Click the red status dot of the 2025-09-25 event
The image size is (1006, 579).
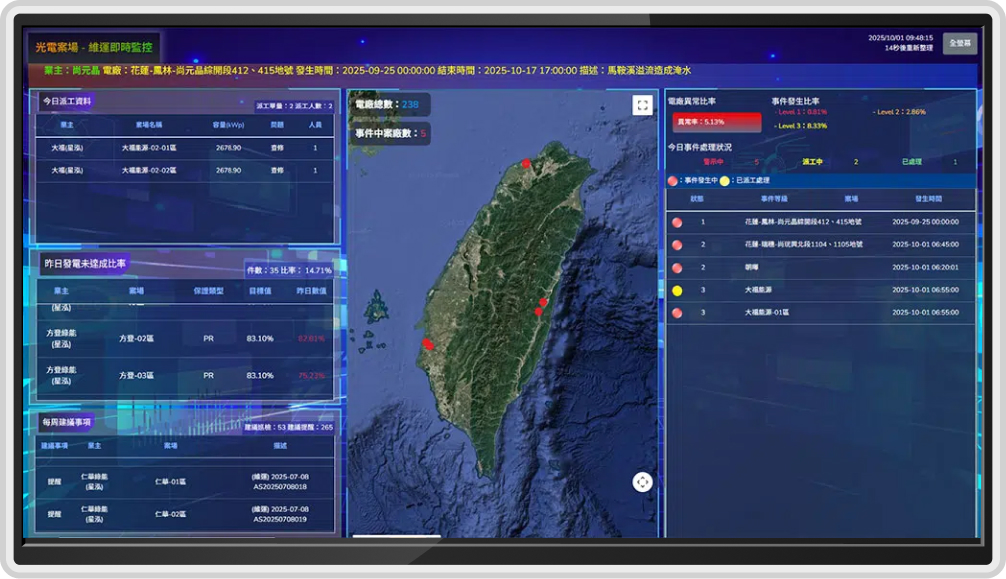pos(677,222)
